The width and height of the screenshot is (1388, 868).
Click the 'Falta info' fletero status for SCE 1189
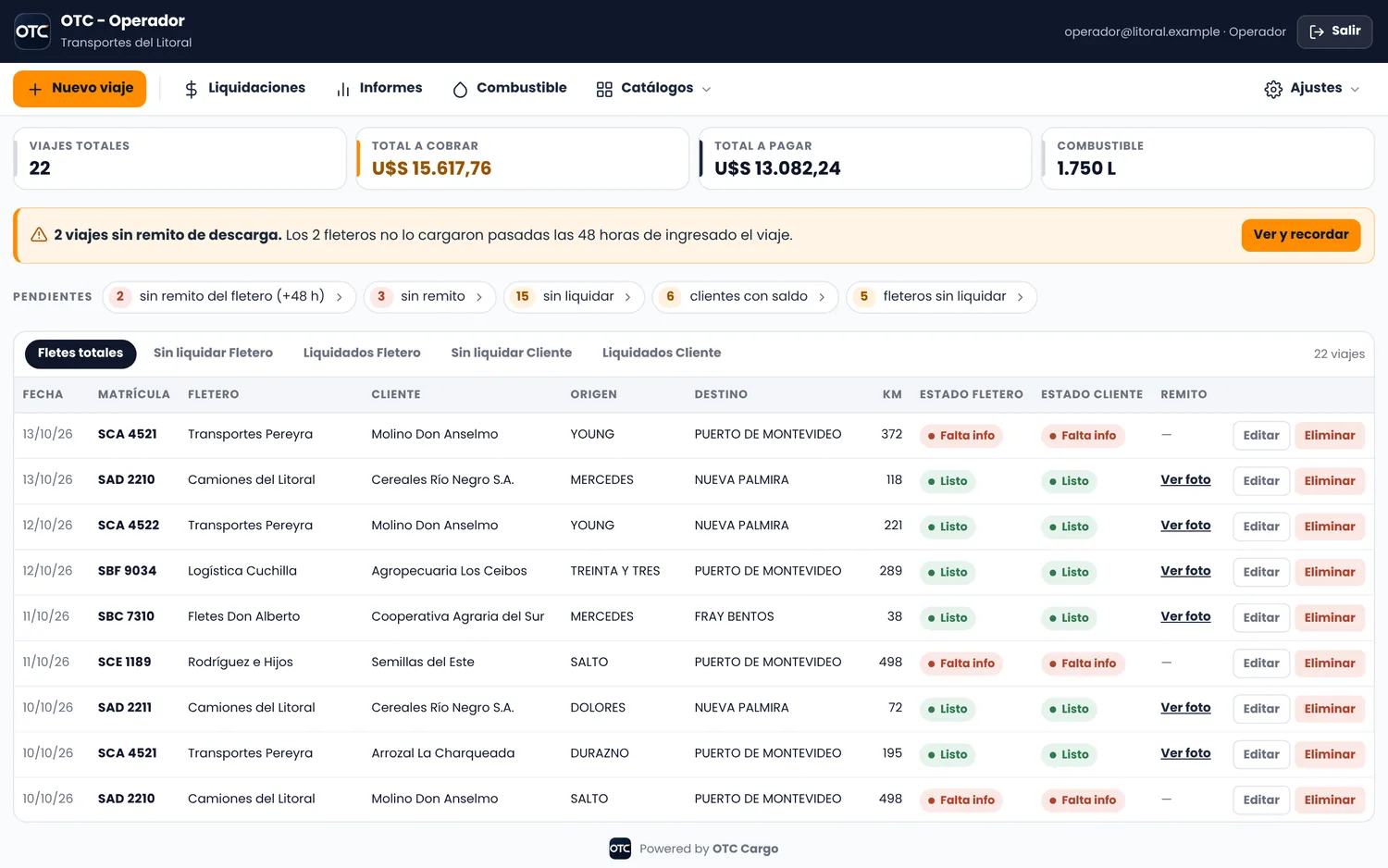pos(960,663)
